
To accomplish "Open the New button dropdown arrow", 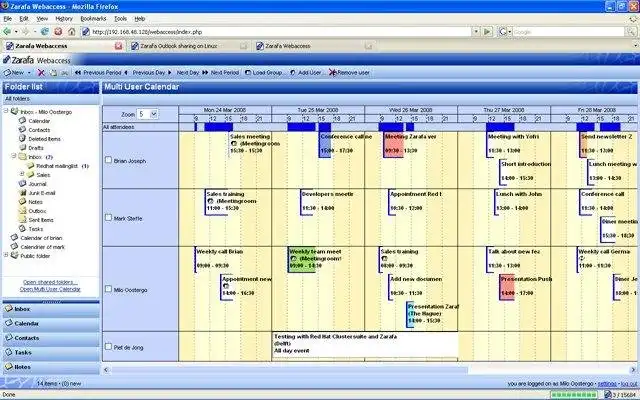I will 29,73.
